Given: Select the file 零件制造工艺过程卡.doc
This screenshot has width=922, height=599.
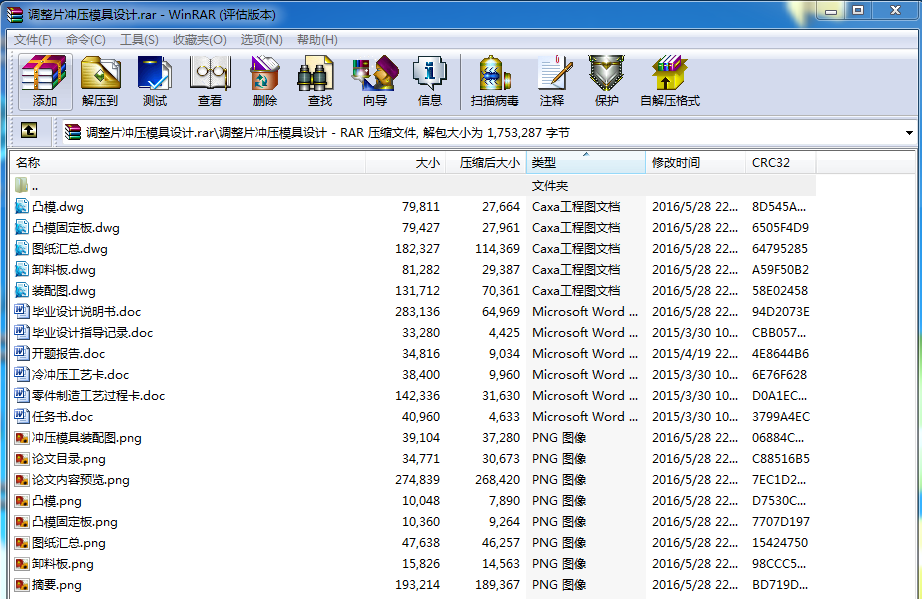Looking at the screenshot, I should 98,396.
